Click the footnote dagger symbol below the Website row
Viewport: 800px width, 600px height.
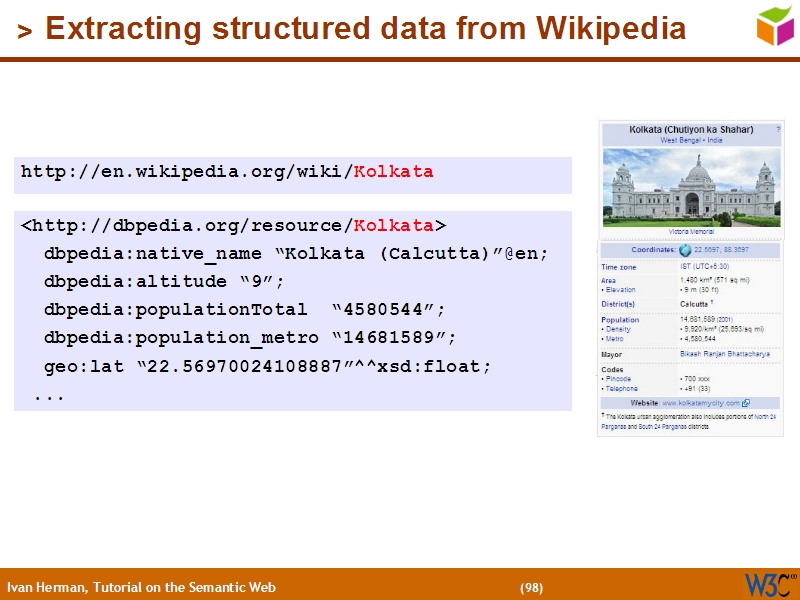(x=604, y=413)
